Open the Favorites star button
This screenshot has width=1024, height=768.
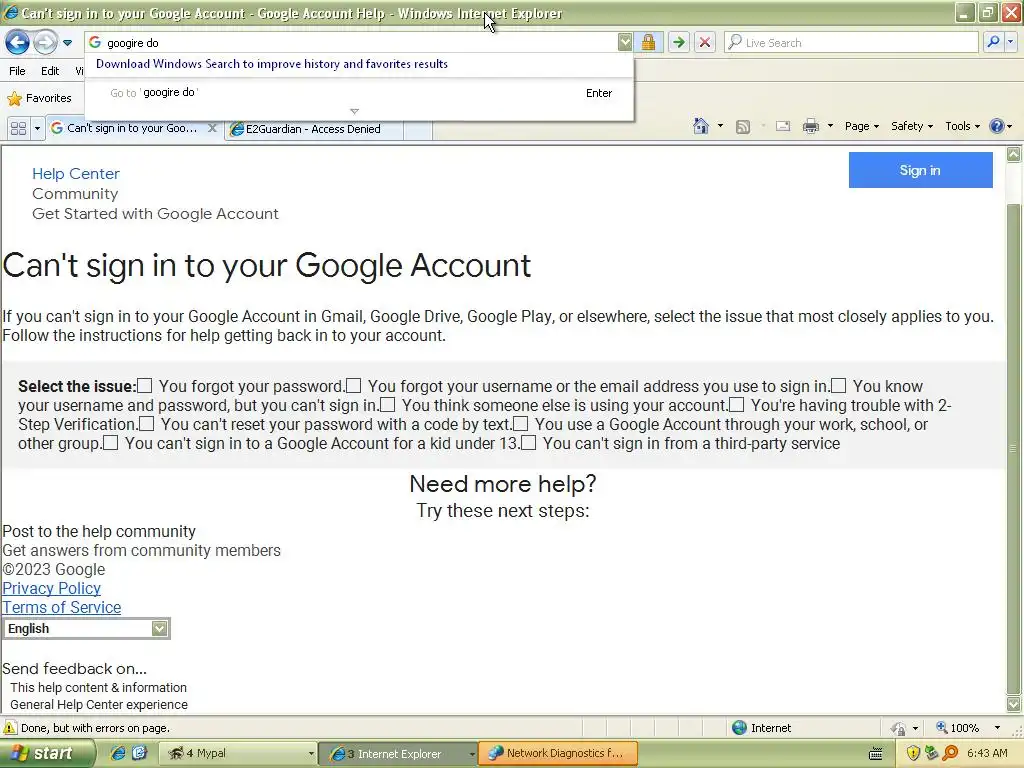[39, 98]
